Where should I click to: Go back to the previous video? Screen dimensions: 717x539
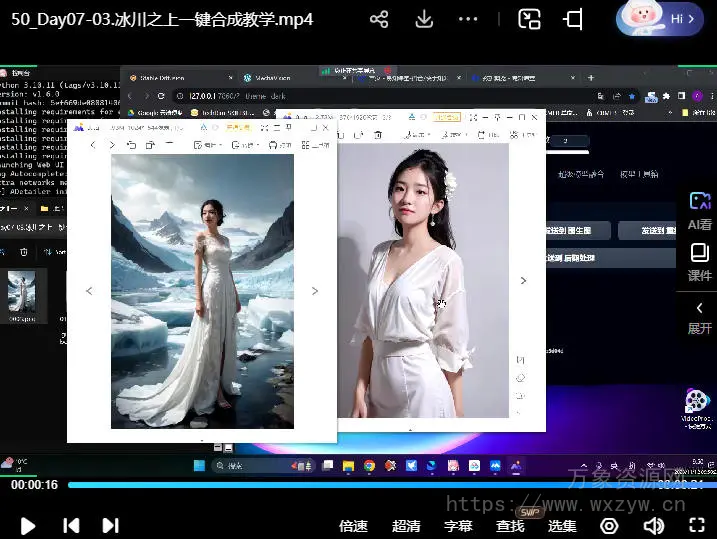[x=71, y=525]
